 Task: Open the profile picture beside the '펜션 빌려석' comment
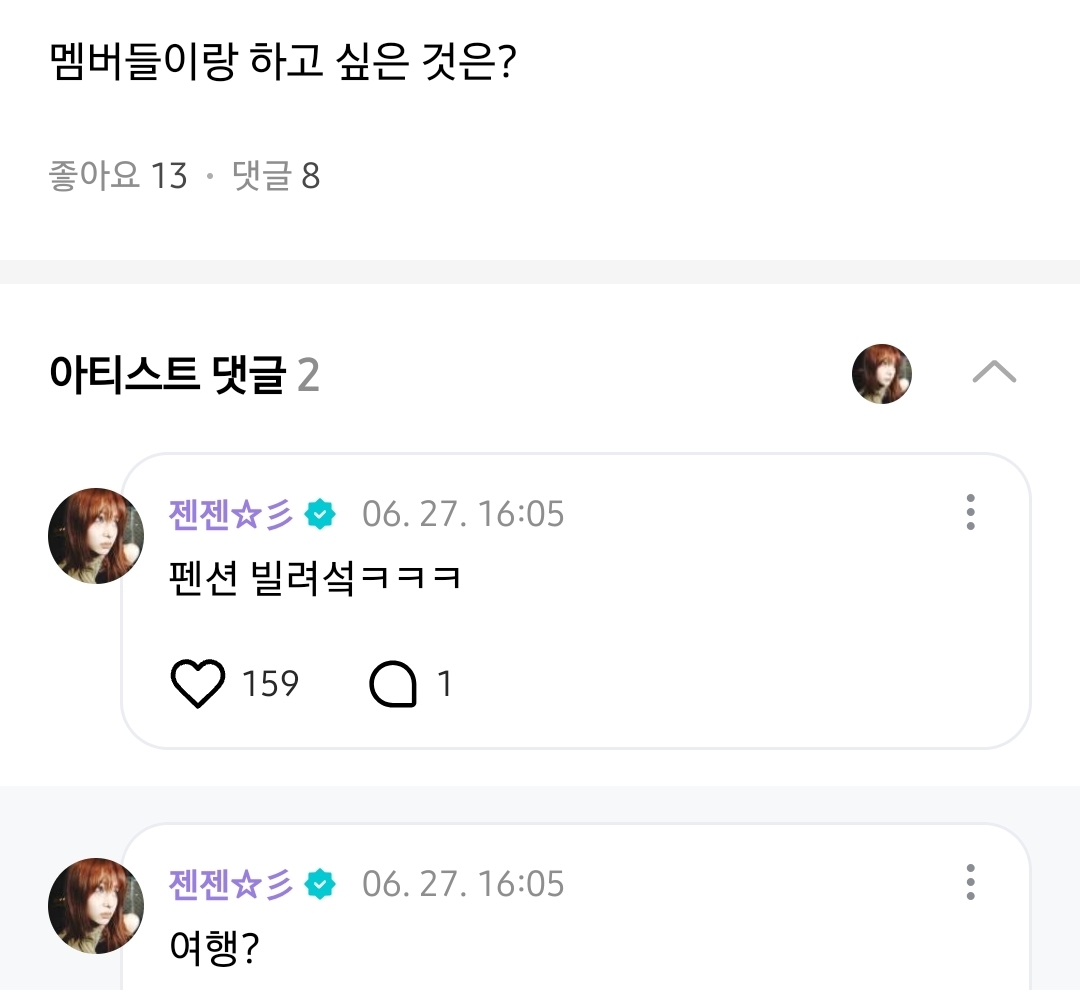(x=96, y=536)
